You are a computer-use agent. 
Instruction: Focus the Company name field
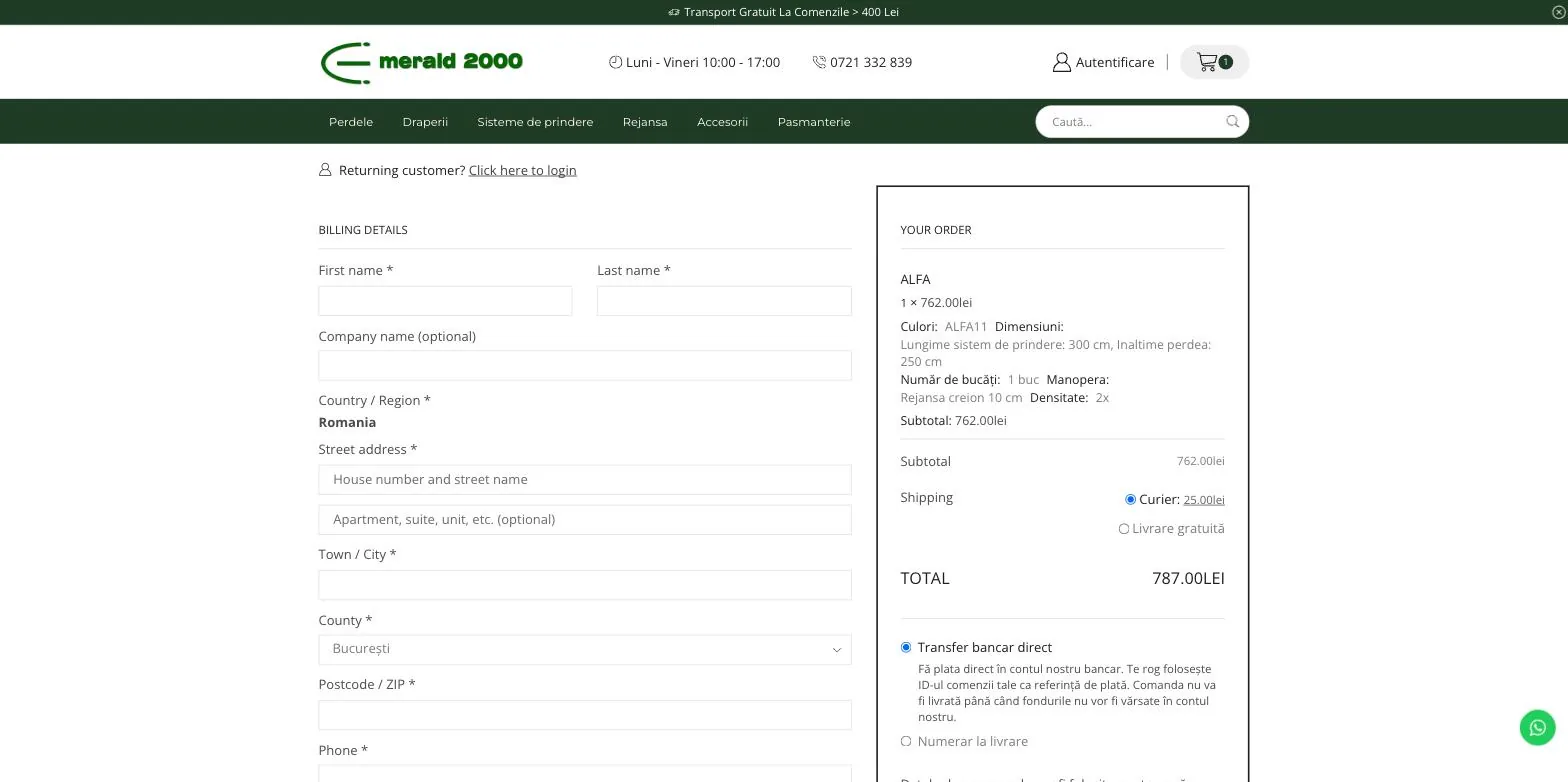click(x=585, y=365)
